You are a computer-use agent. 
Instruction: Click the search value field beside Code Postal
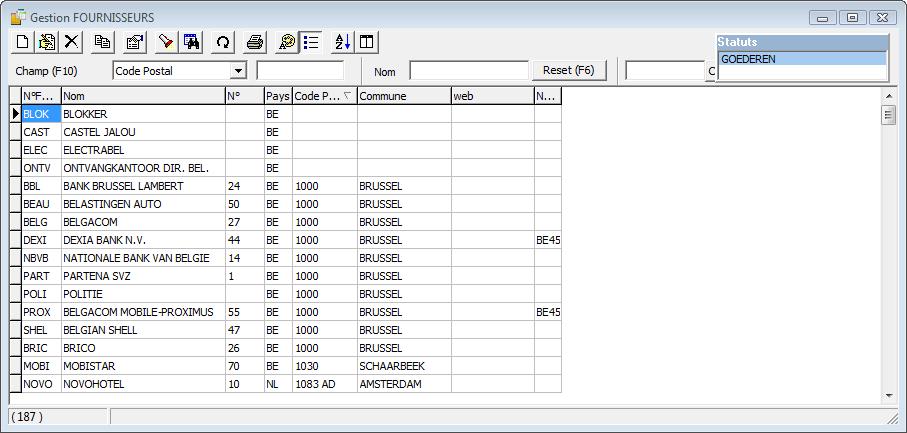(x=300, y=71)
